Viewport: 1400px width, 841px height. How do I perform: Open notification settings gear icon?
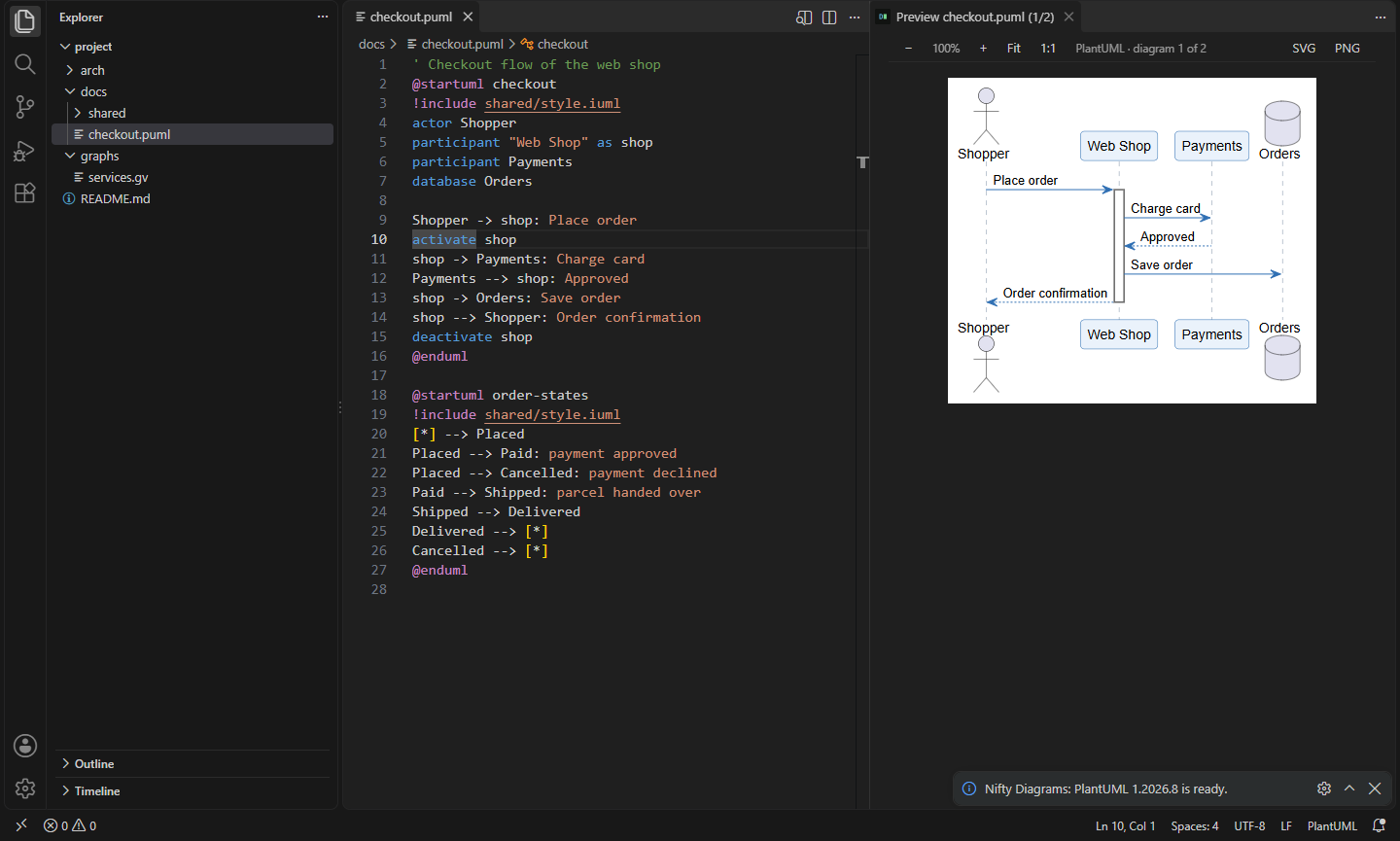tap(1324, 788)
